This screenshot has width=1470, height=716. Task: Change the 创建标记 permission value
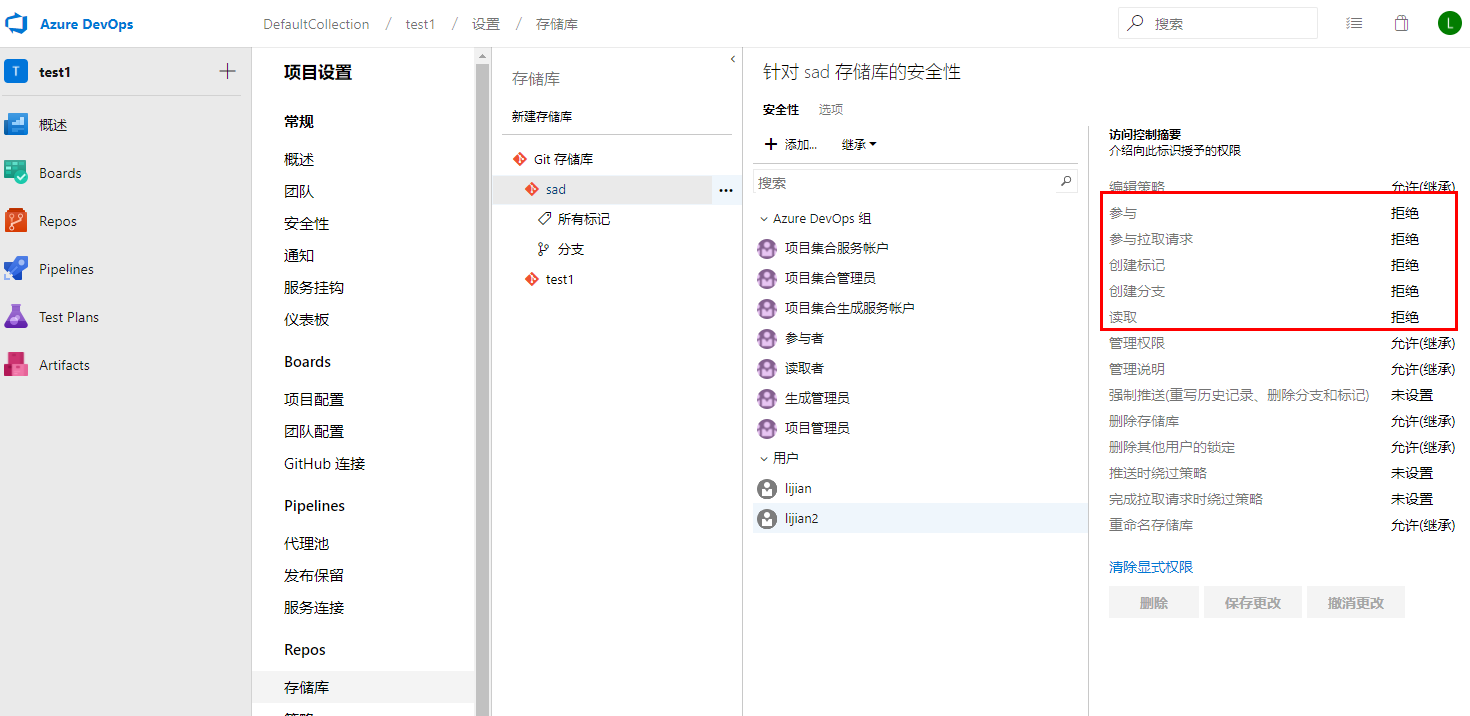tap(1405, 265)
